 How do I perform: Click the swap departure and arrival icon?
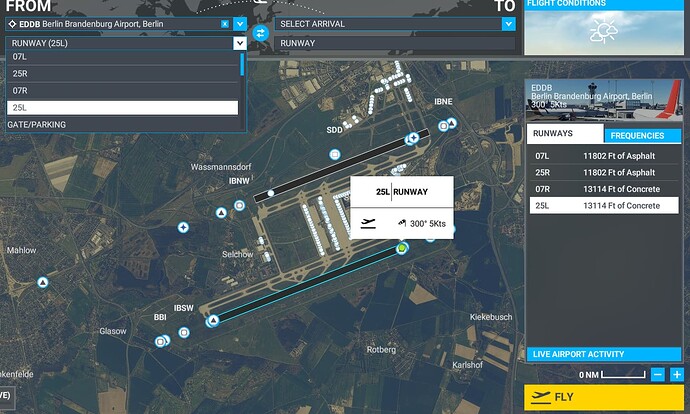point(261,33)
